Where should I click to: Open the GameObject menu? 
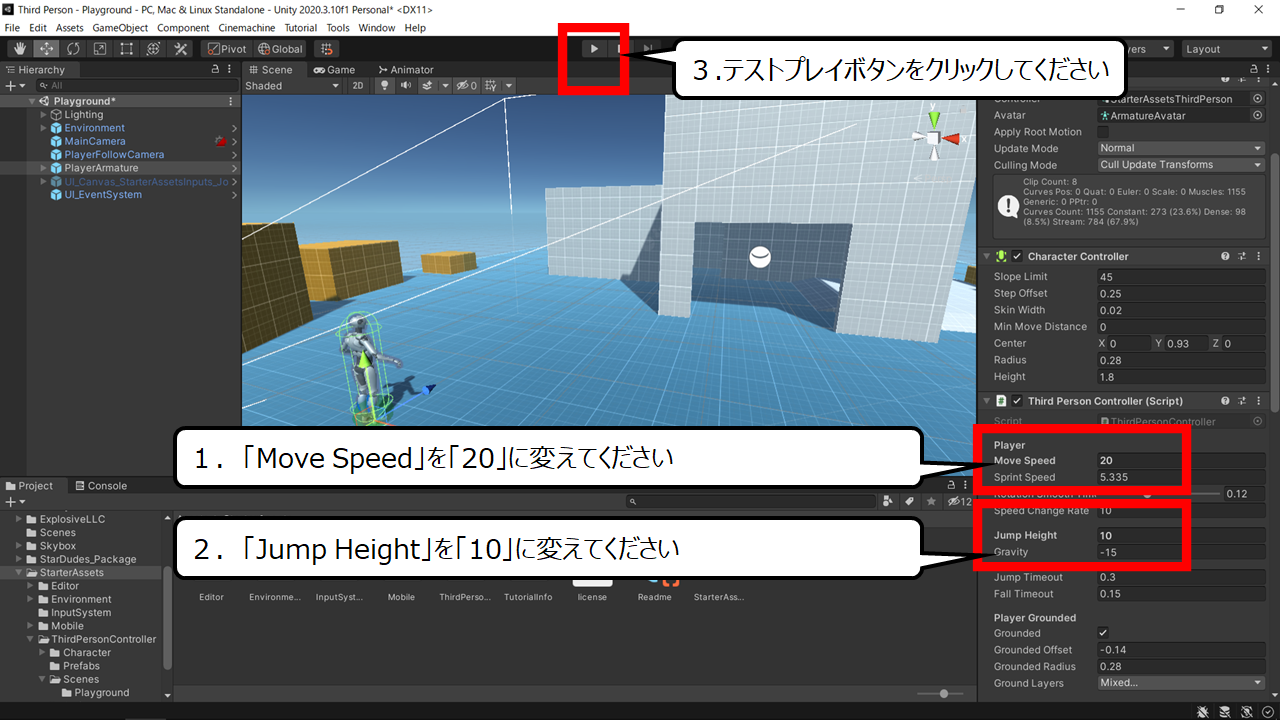click(x=122, y=28)
